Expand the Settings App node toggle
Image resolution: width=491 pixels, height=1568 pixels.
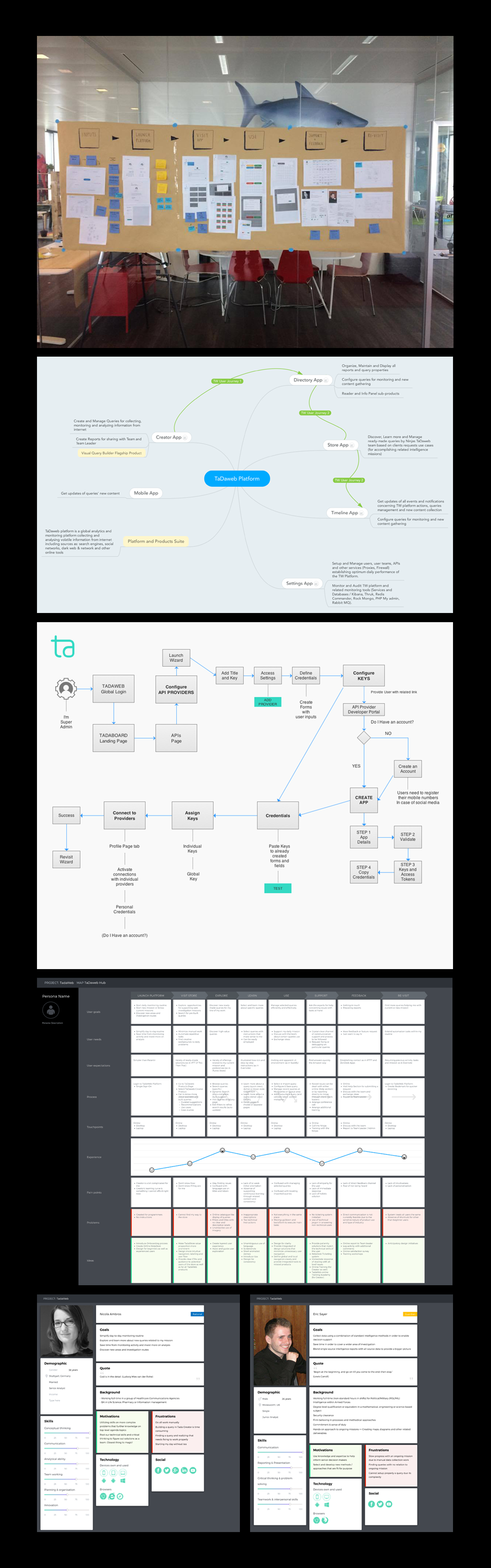click(316, 584)
